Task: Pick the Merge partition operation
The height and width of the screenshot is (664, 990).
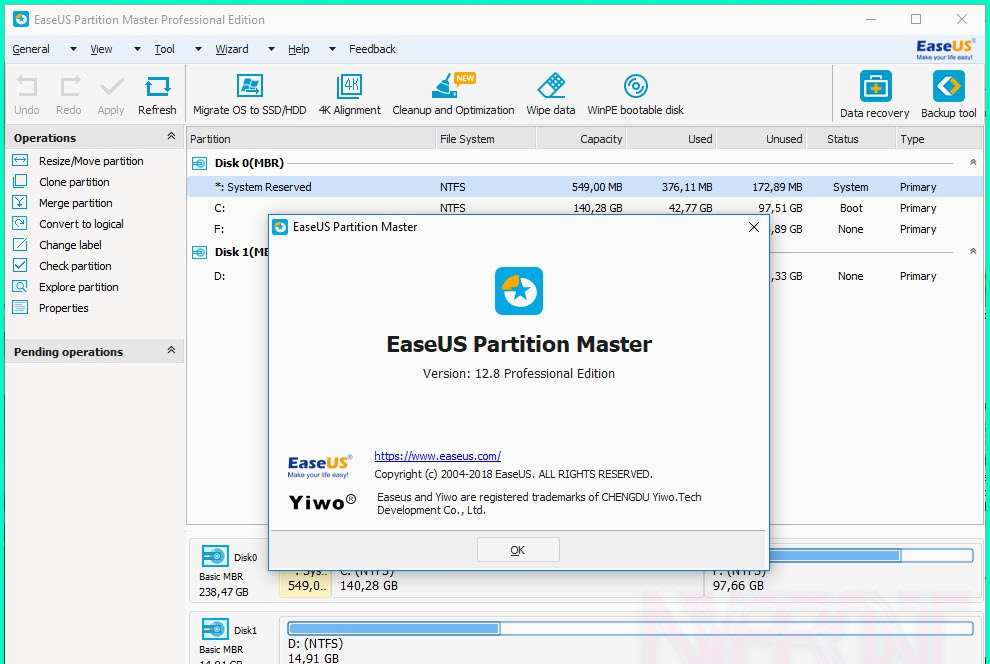Action: tap(76, 203)
